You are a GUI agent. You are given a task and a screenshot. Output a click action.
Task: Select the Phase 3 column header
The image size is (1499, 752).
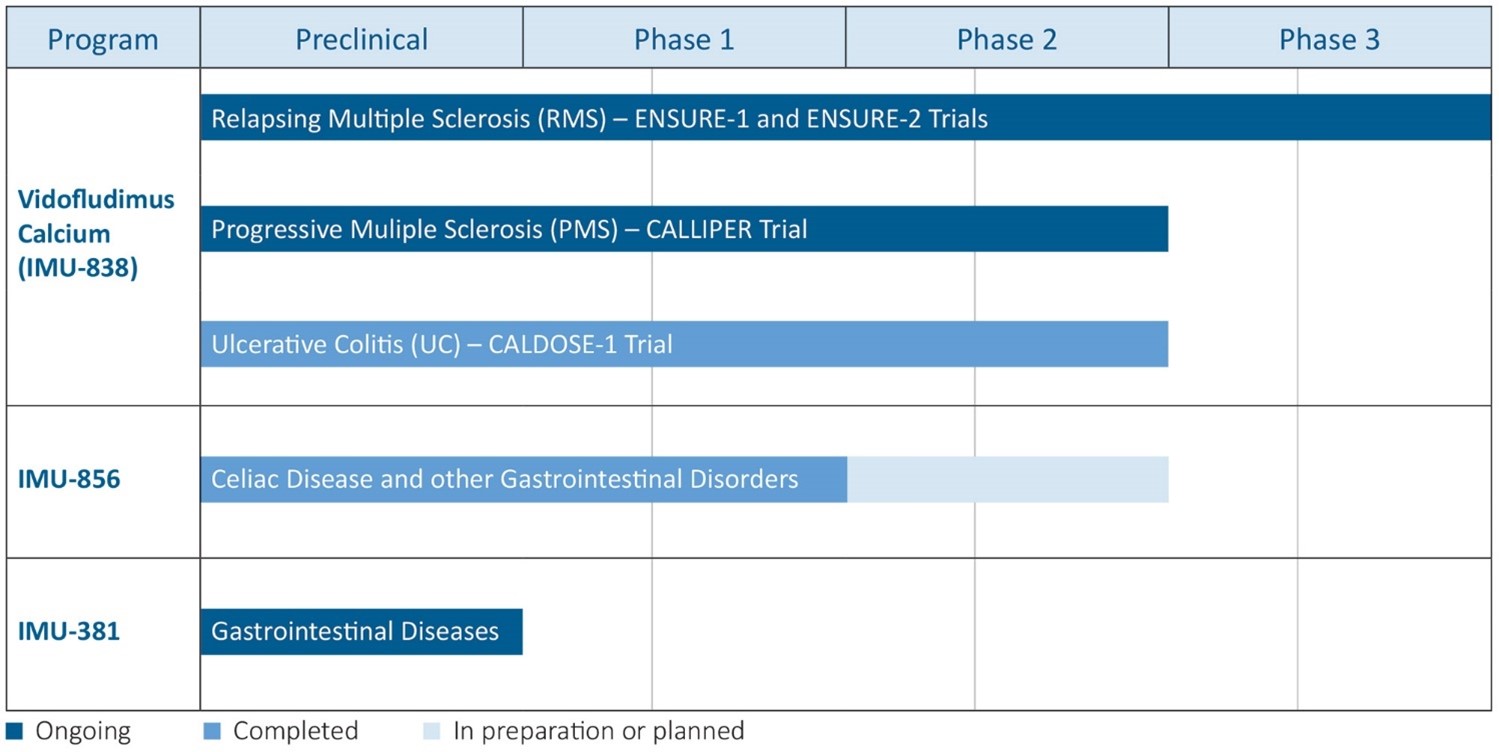point(1329,40)
